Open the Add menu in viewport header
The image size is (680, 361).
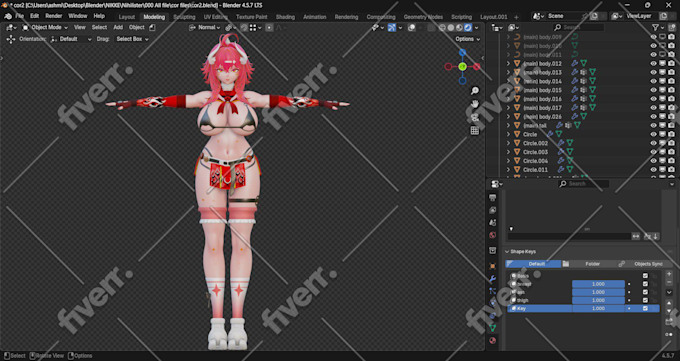(x=118, y=27)
